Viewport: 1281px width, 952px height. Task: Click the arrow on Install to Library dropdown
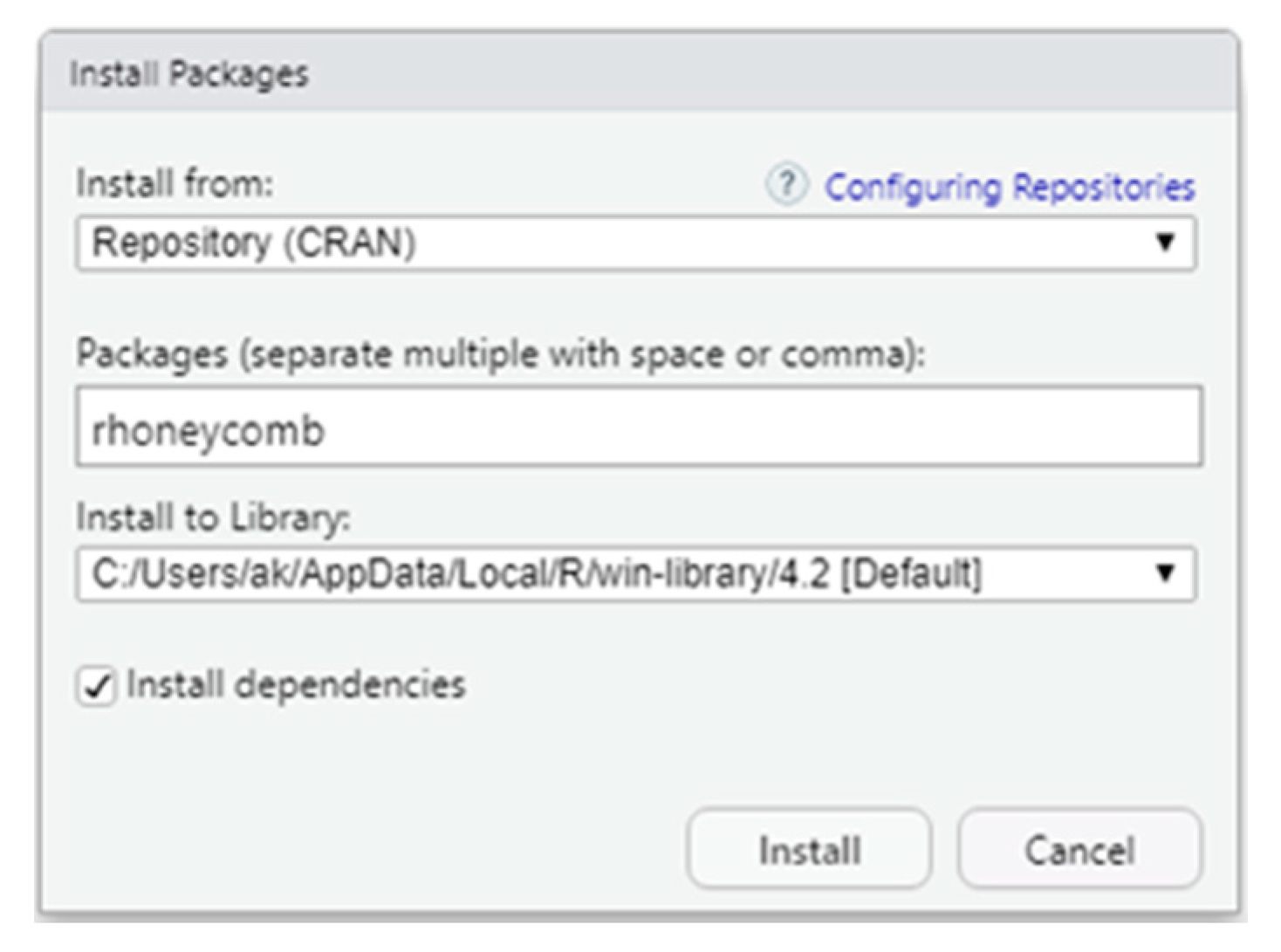pyautogui.click(x=1165, y=573)
